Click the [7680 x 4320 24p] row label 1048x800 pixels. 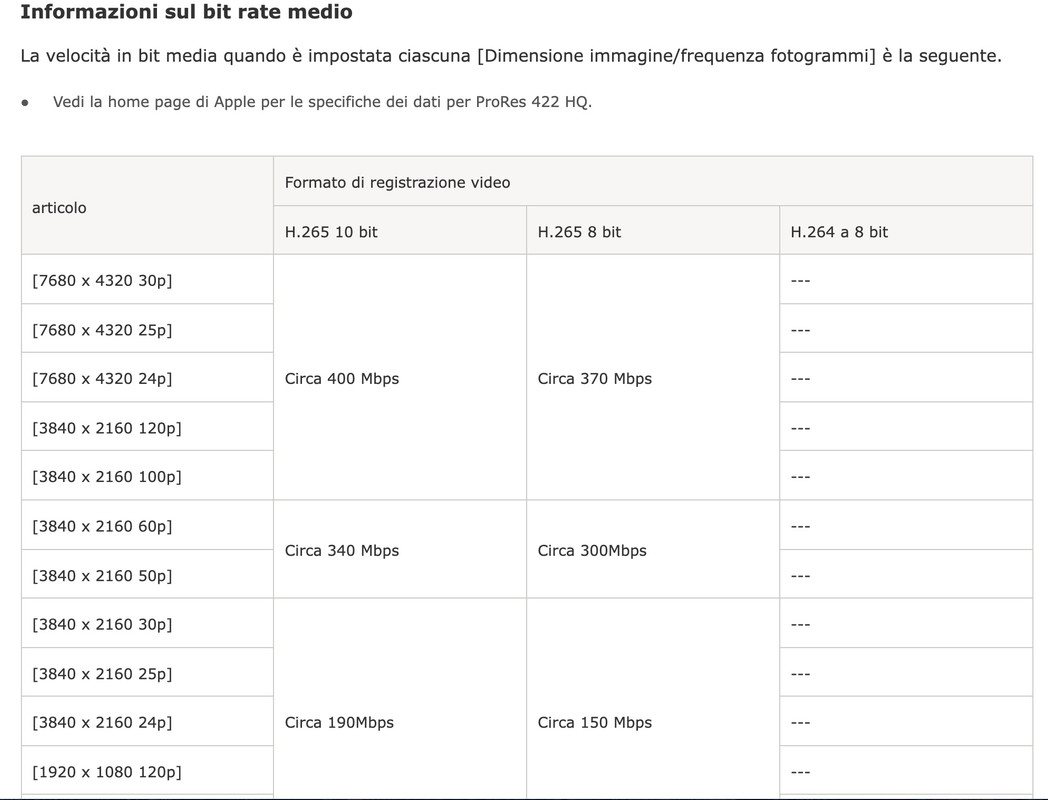tap(102, 379)
